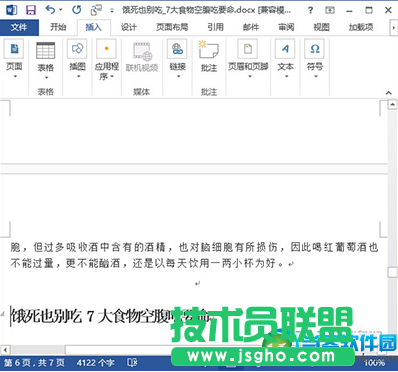Expand the 文本 Text dropdown arrow
This screenshot has height=372, width=398.
point(287,77)
